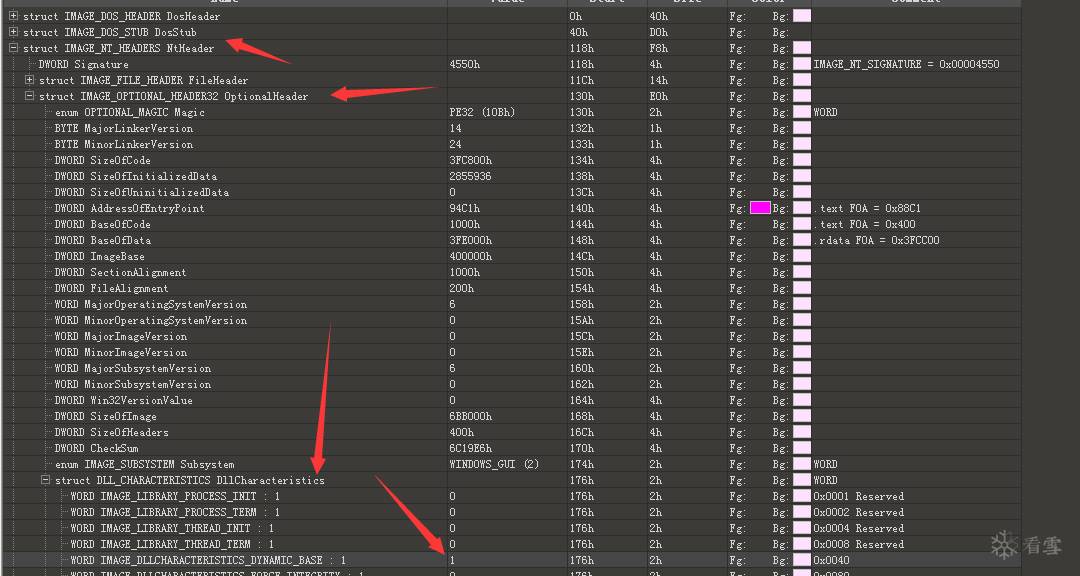The height and width of the screenshot is (576, 1080).
Task: Click the value 3FC800h of SizeOfCode
Action: (470, 160)
